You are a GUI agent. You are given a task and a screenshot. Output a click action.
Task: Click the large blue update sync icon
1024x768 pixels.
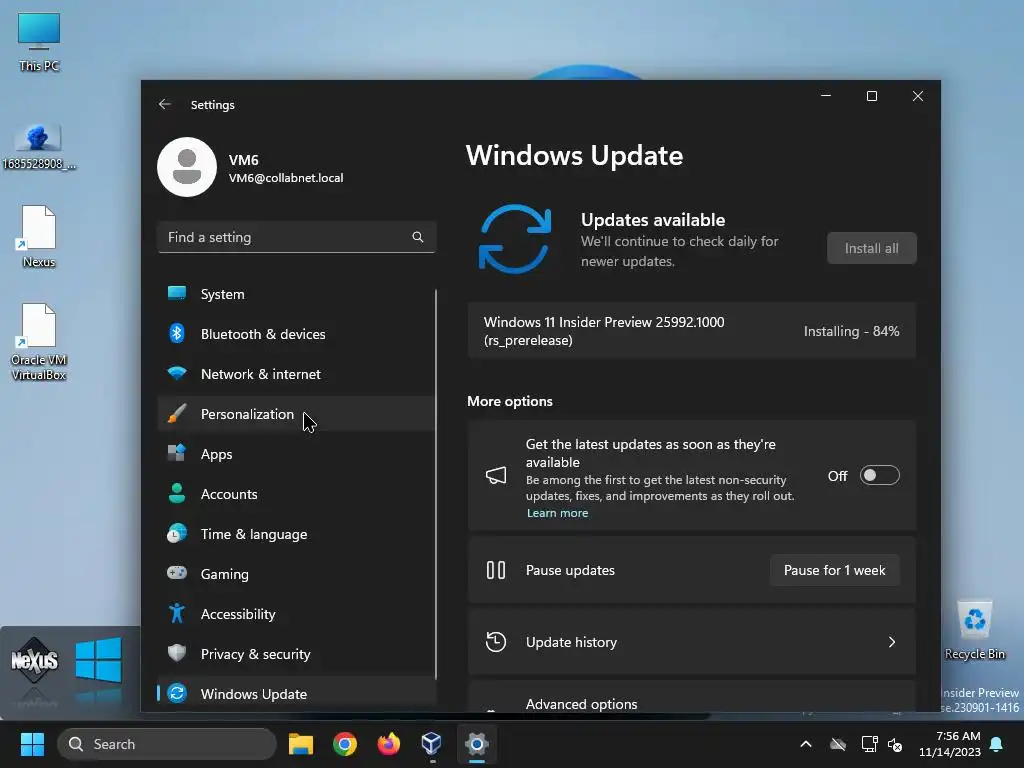pos(515,238)
